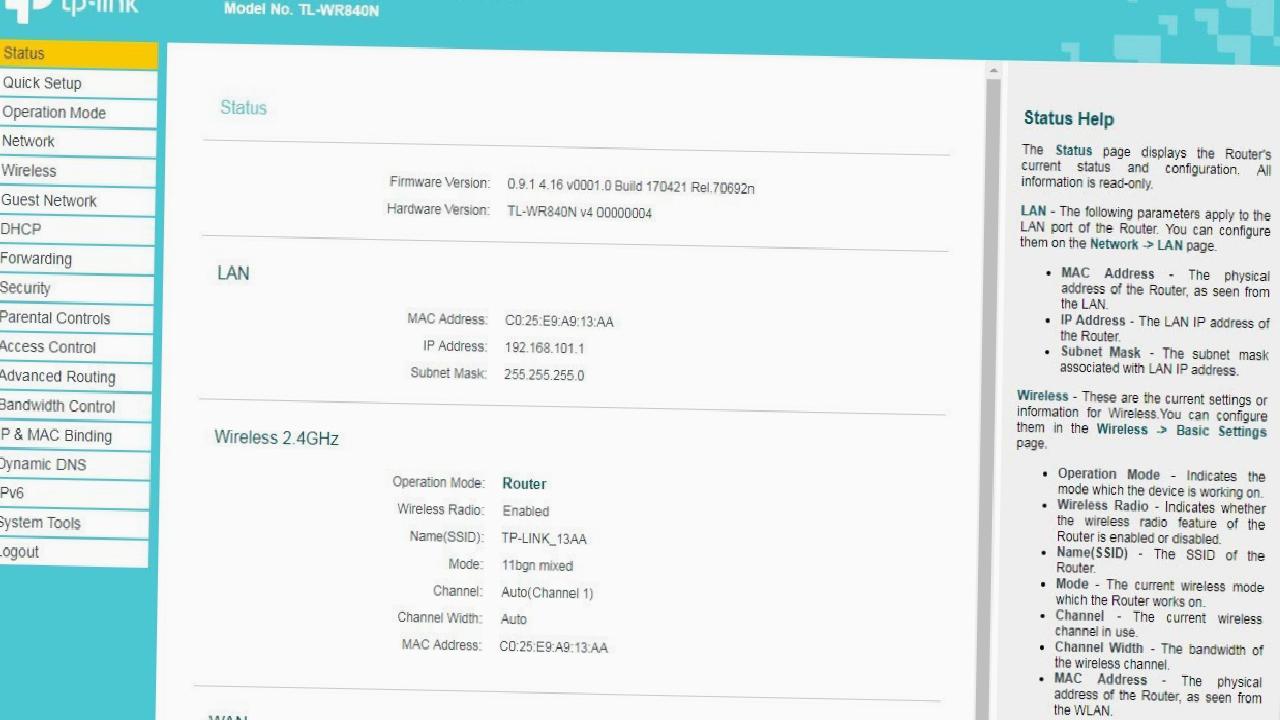This screenshot has height=720, width=1280.
Task: Open the Wireless settings menu
Action: point(77,171)
